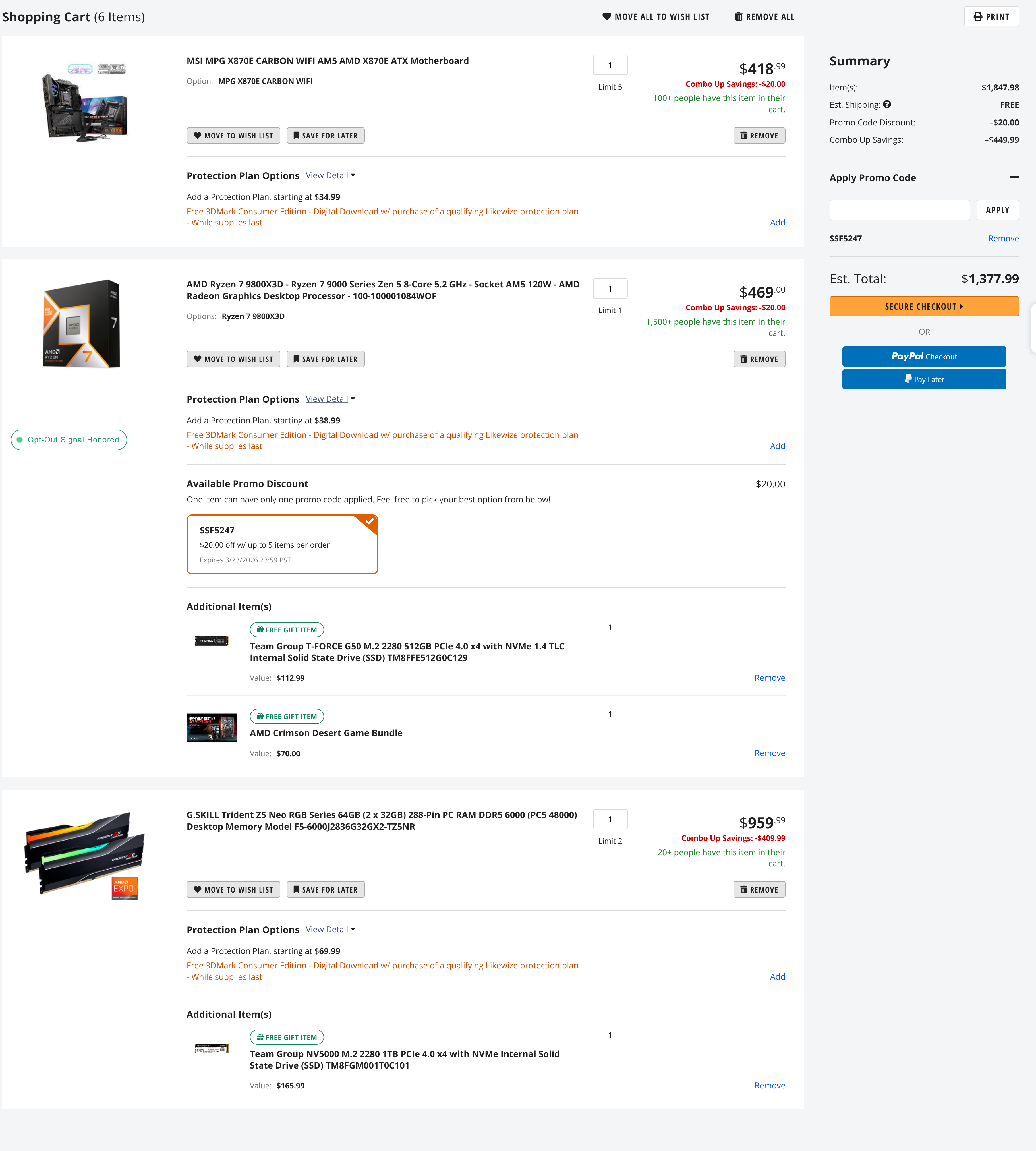1036x1151 pixels.
Task: Save the Ryzen 7 9800X3D for later
Action: click(325, 359)
